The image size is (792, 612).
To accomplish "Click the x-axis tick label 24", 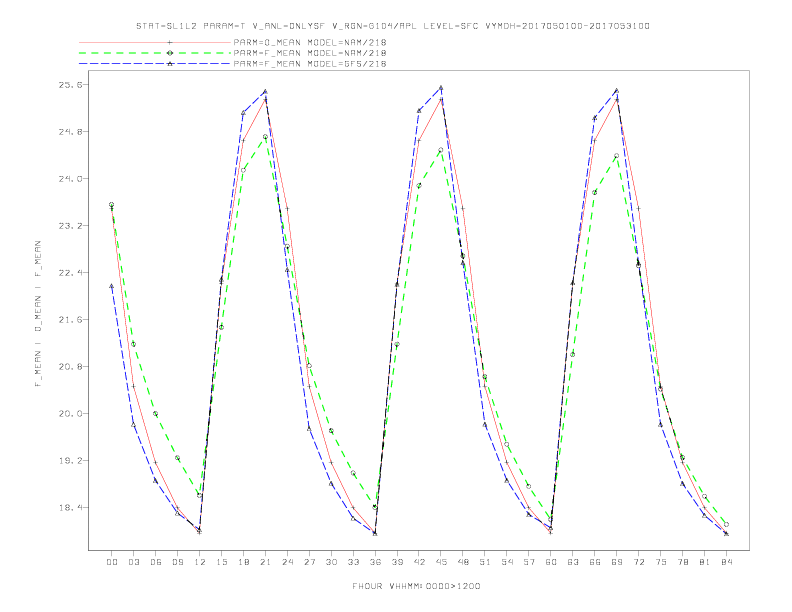I will pos(287,562).
